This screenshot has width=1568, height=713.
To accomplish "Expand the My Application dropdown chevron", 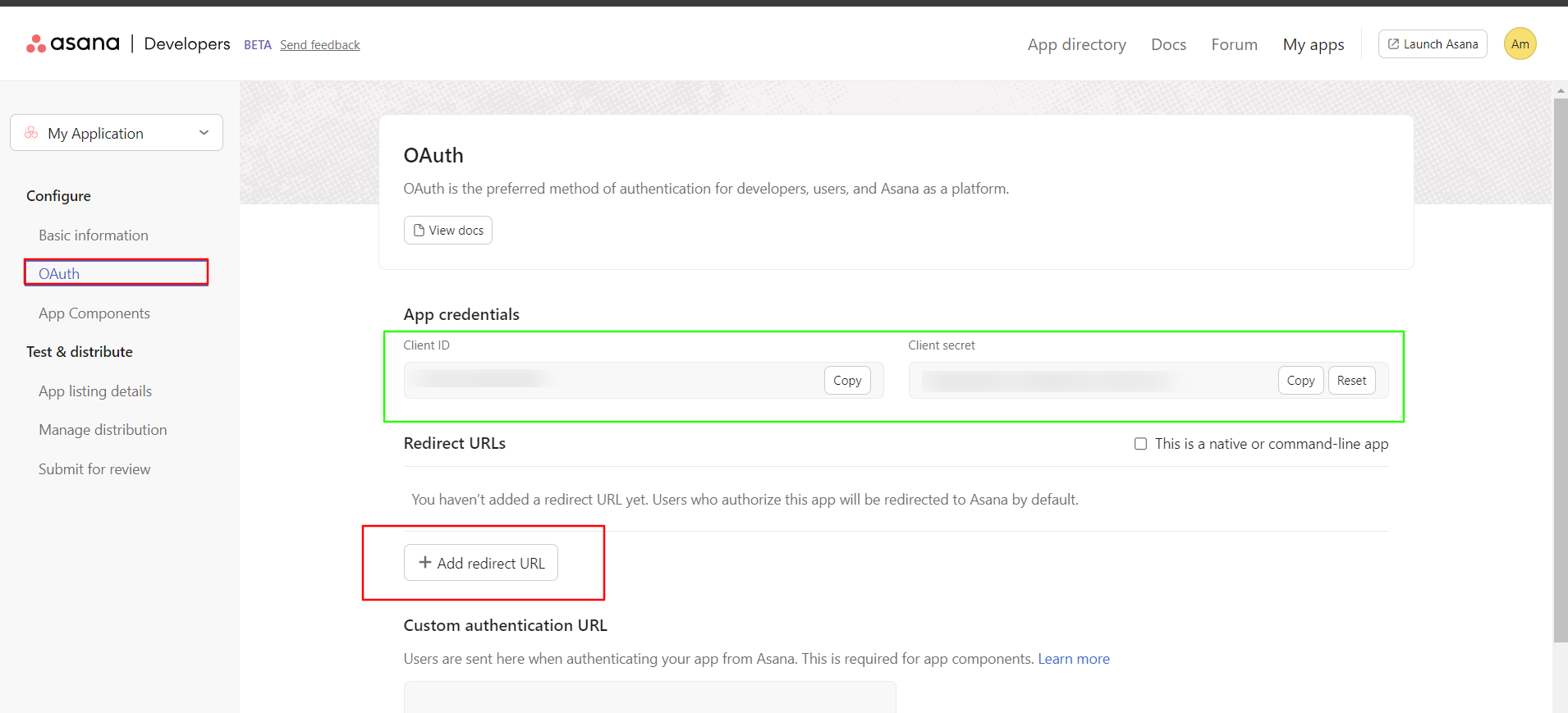I will [x=204, y=133].
